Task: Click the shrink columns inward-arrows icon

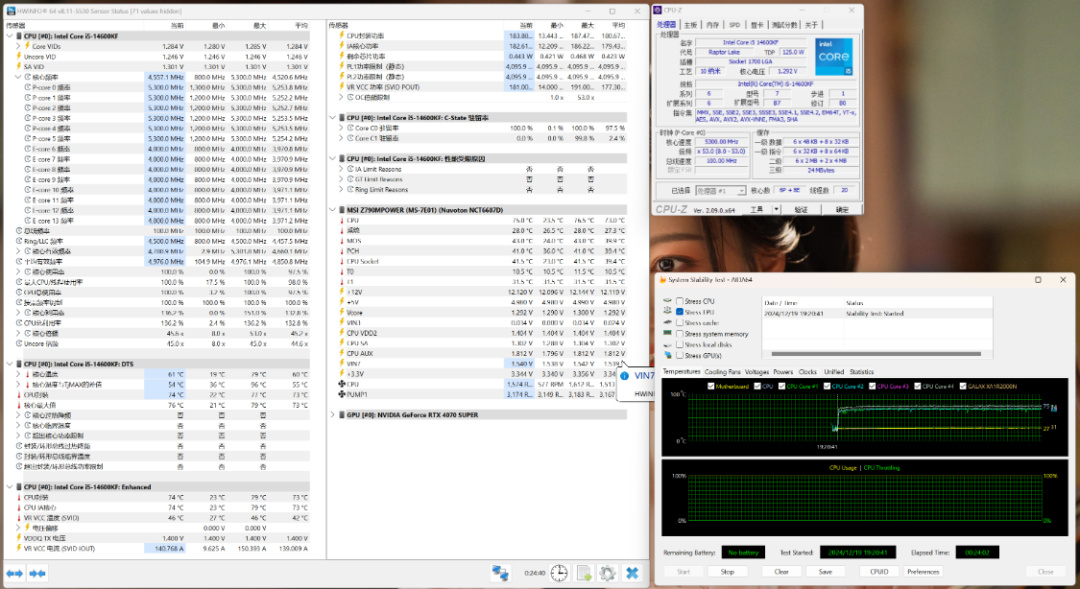Action: [x=38, y=573]
